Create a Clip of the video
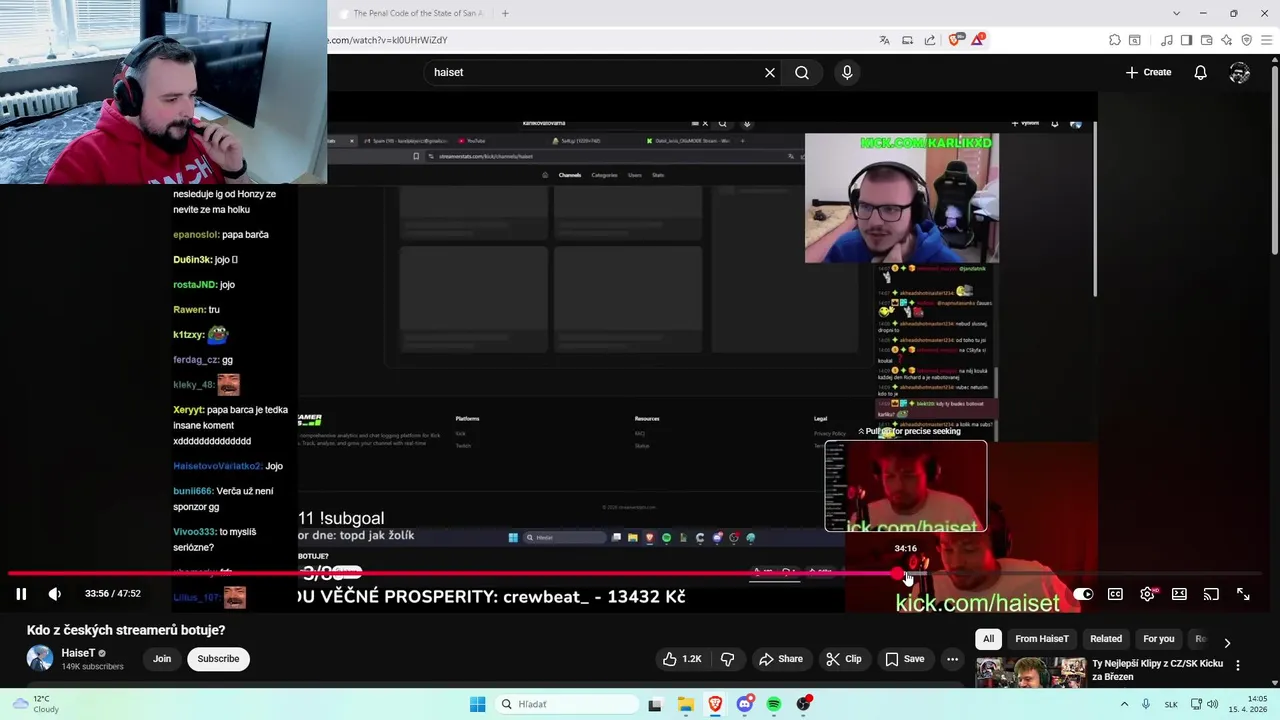 (844, 659)
